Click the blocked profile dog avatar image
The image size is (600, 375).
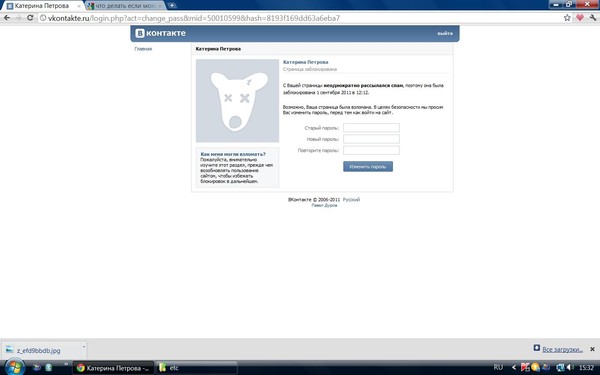click(237, 101)
